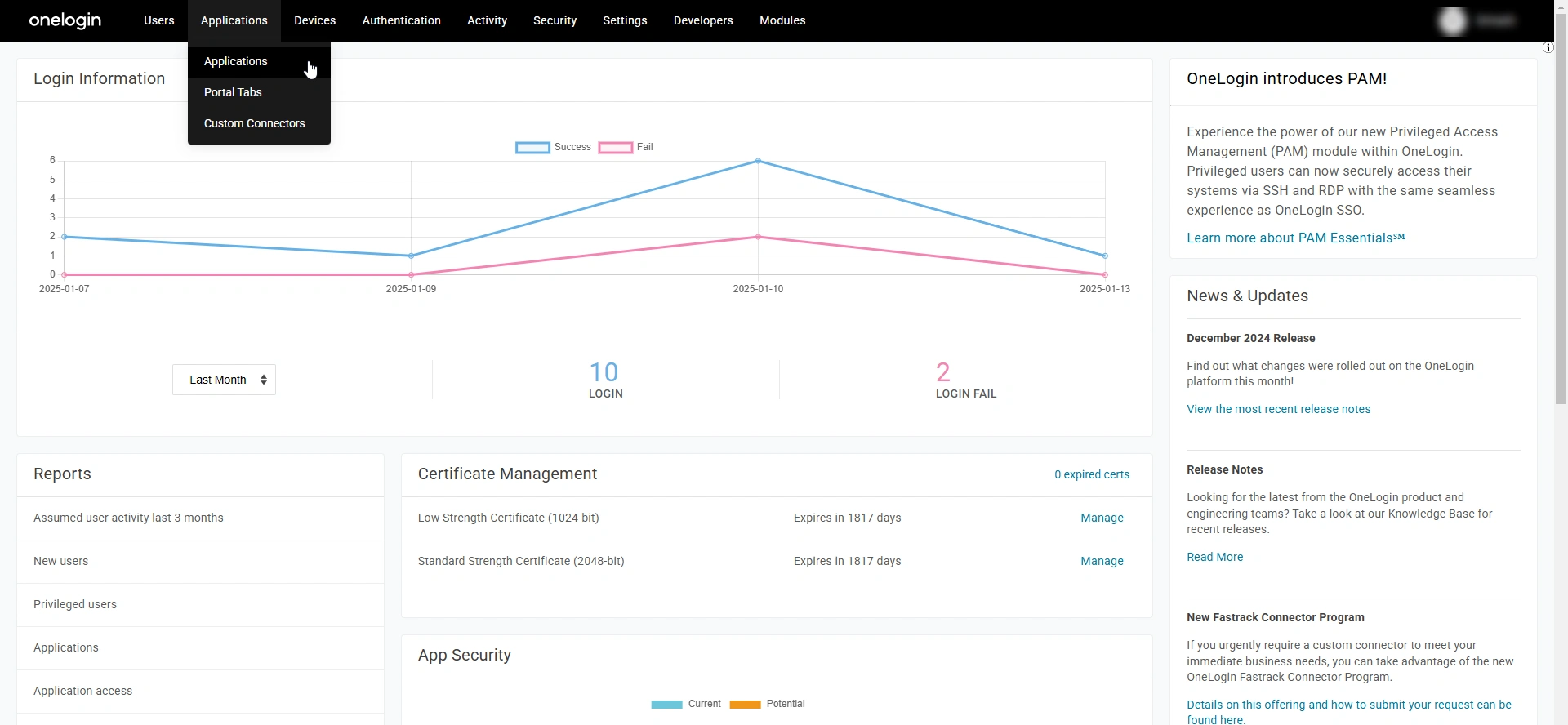Image resolution: width=1568 pixels, height=725 pixels.
Task: Toggle the Success legend in login chart
Action: 554,147
